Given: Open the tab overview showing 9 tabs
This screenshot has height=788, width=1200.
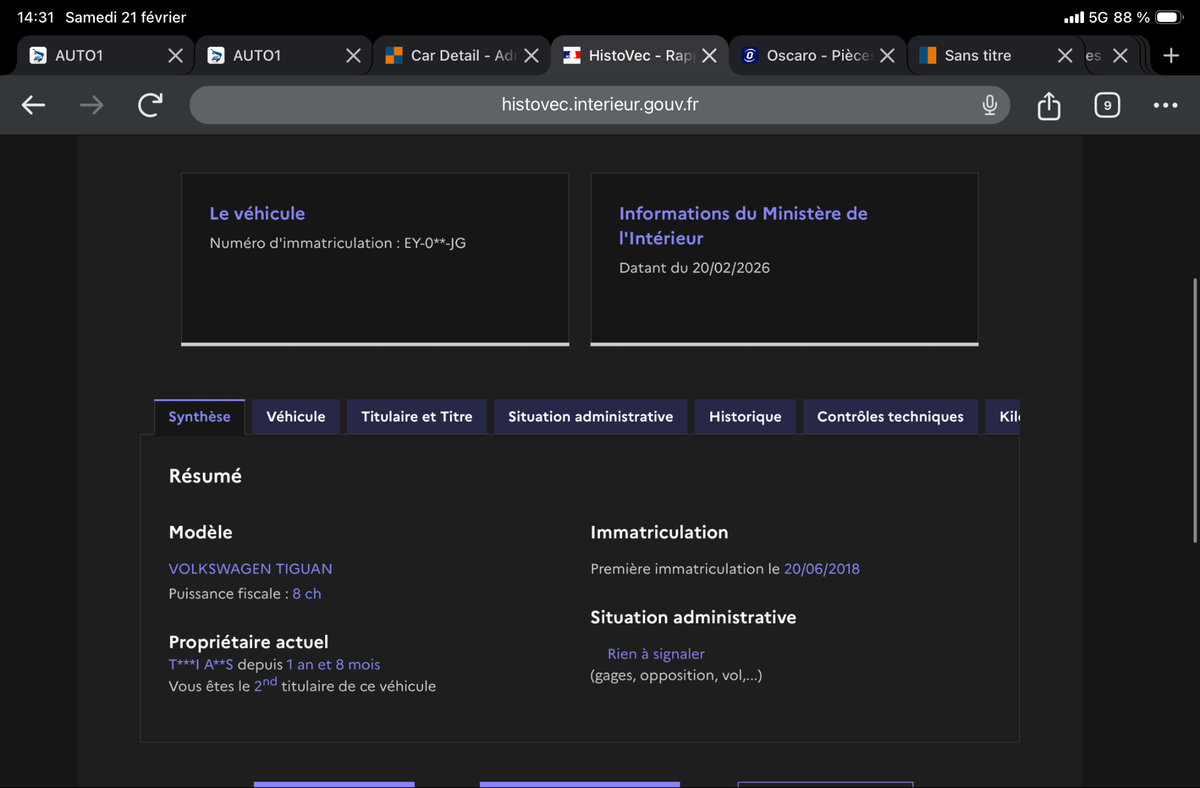Looking at the screenshot, I should click(1106, 105).
